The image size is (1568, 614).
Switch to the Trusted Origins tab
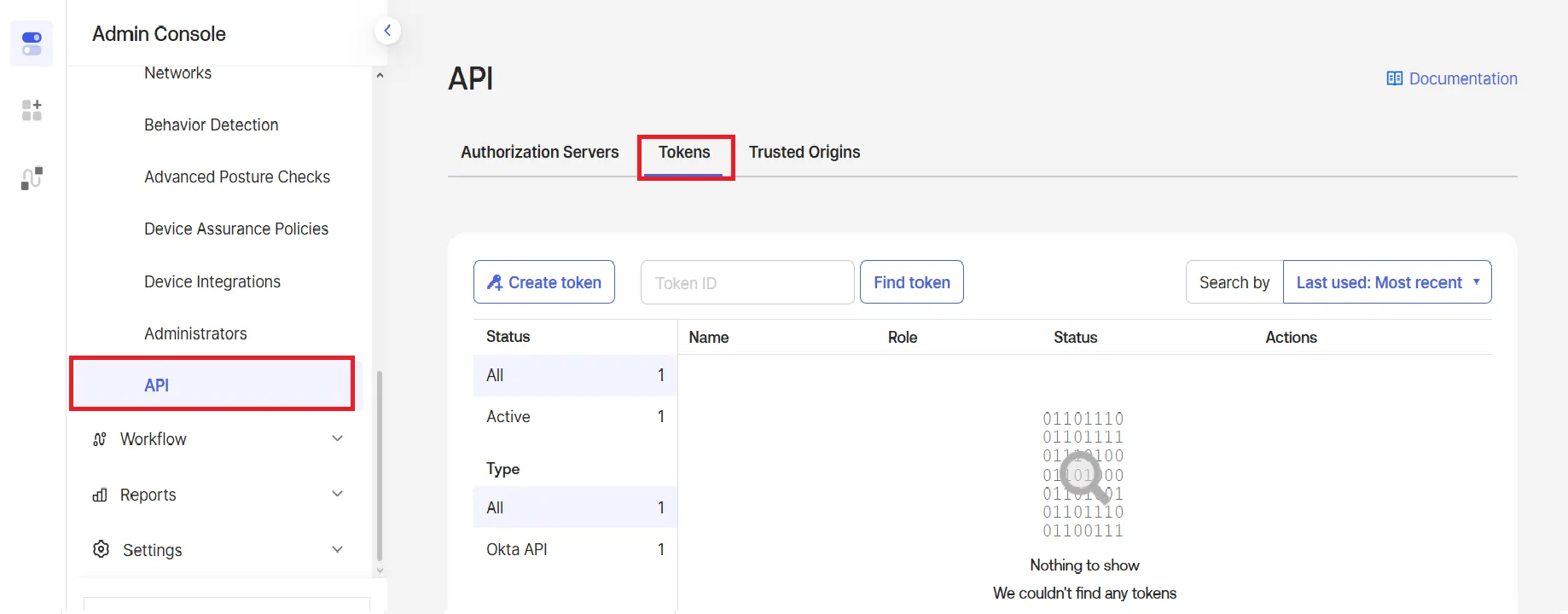(x=804, y=152)
